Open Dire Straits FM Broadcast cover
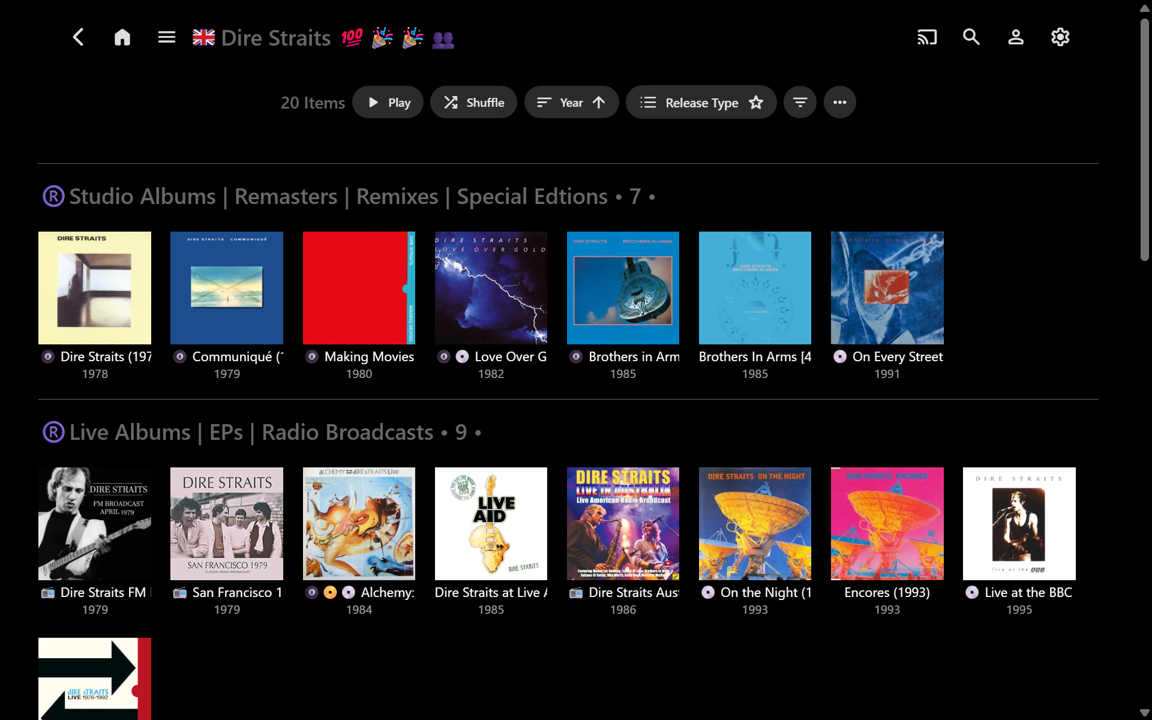The height and width of the screenshot is (720, 1152). pos(95,524)
